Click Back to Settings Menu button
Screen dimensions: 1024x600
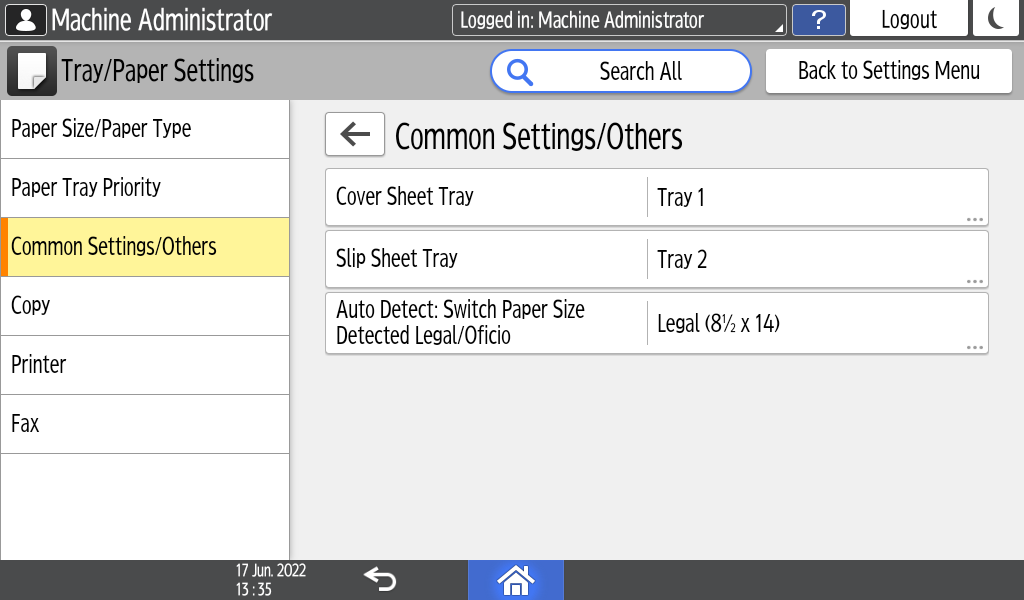(888, 71)
